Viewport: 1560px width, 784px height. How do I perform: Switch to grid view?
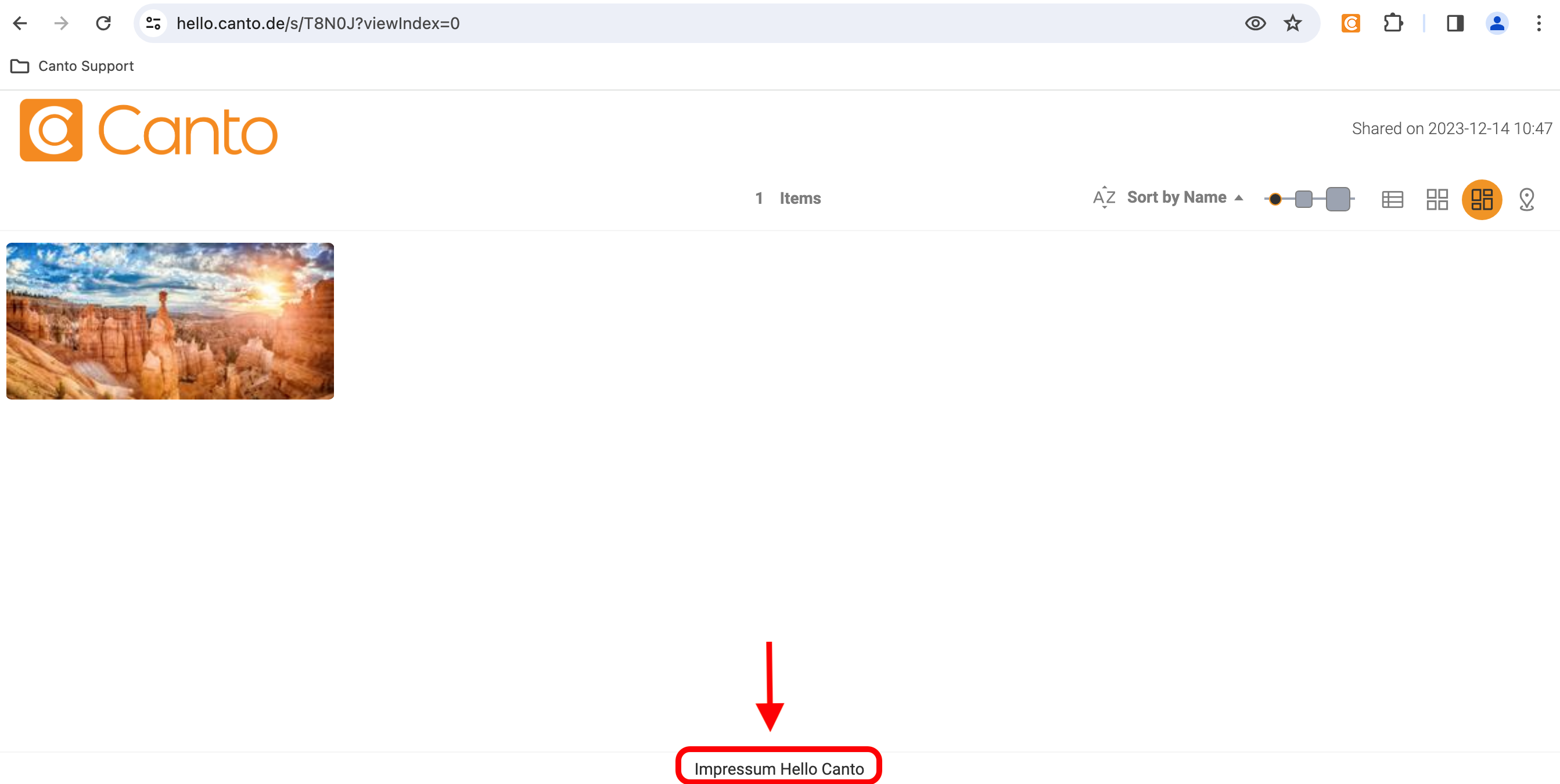click(x=1437, y=199)
